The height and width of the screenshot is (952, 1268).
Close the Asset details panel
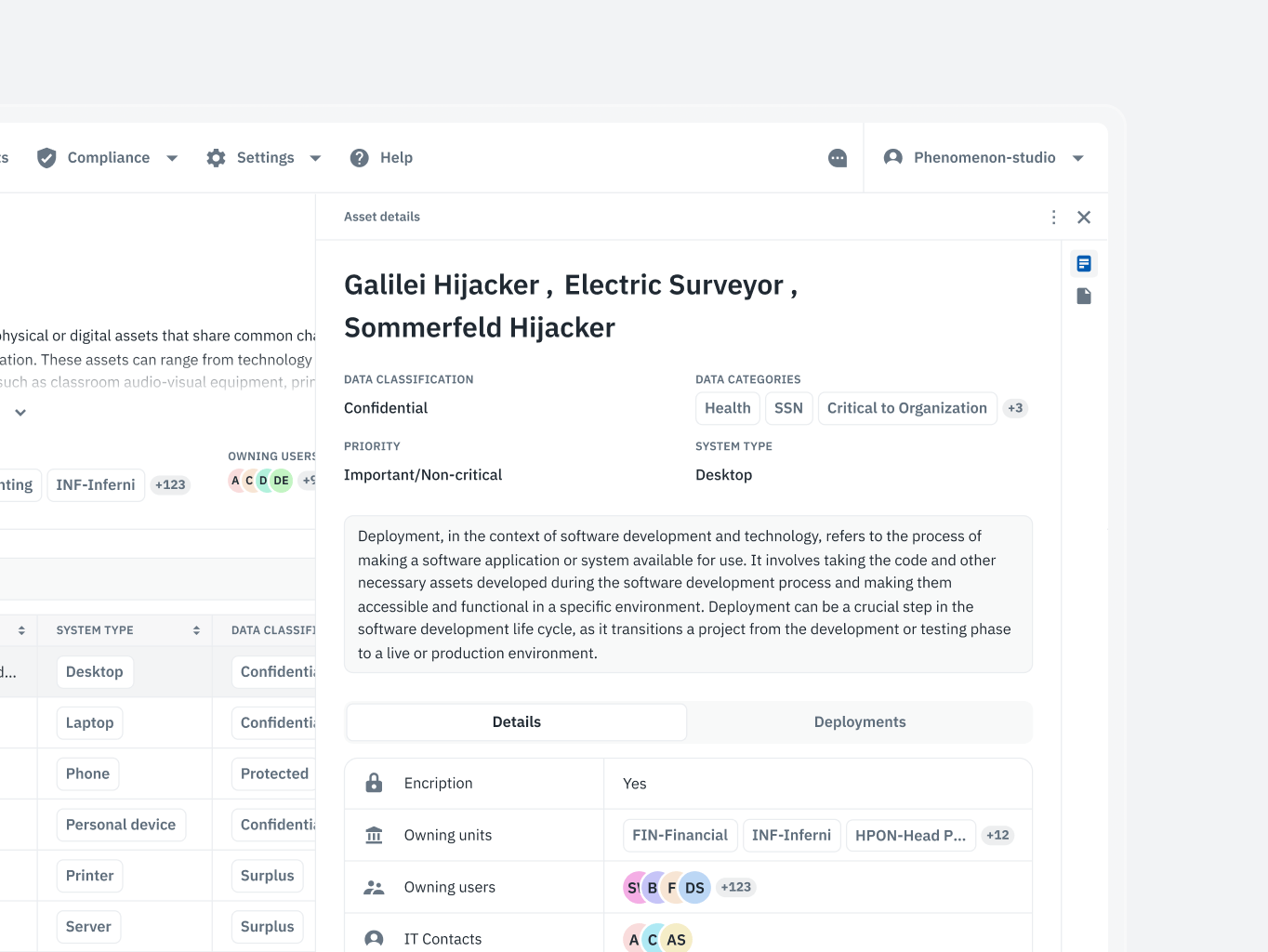[1084, 218]
